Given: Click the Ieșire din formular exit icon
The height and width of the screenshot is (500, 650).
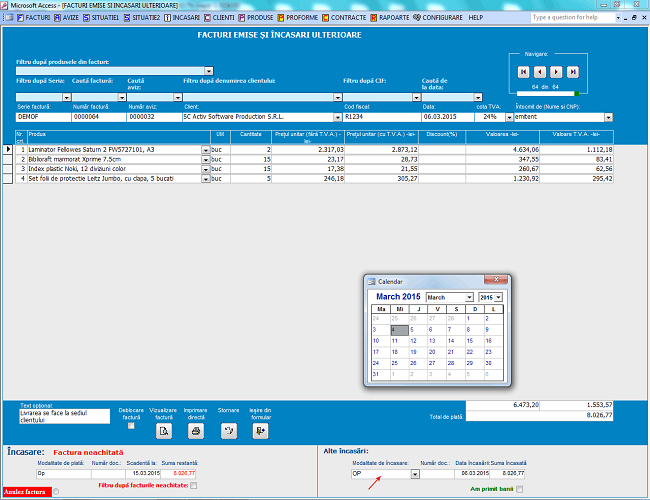Looking at the screenshot, I should pos(260,431).
